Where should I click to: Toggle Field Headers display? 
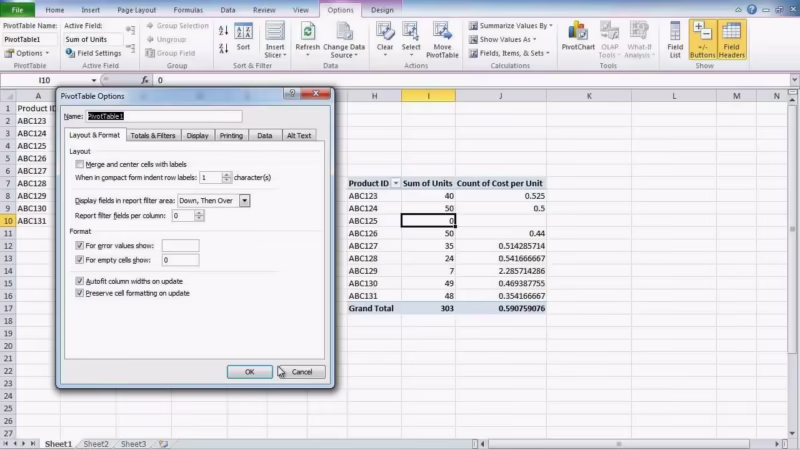(732, 40)
